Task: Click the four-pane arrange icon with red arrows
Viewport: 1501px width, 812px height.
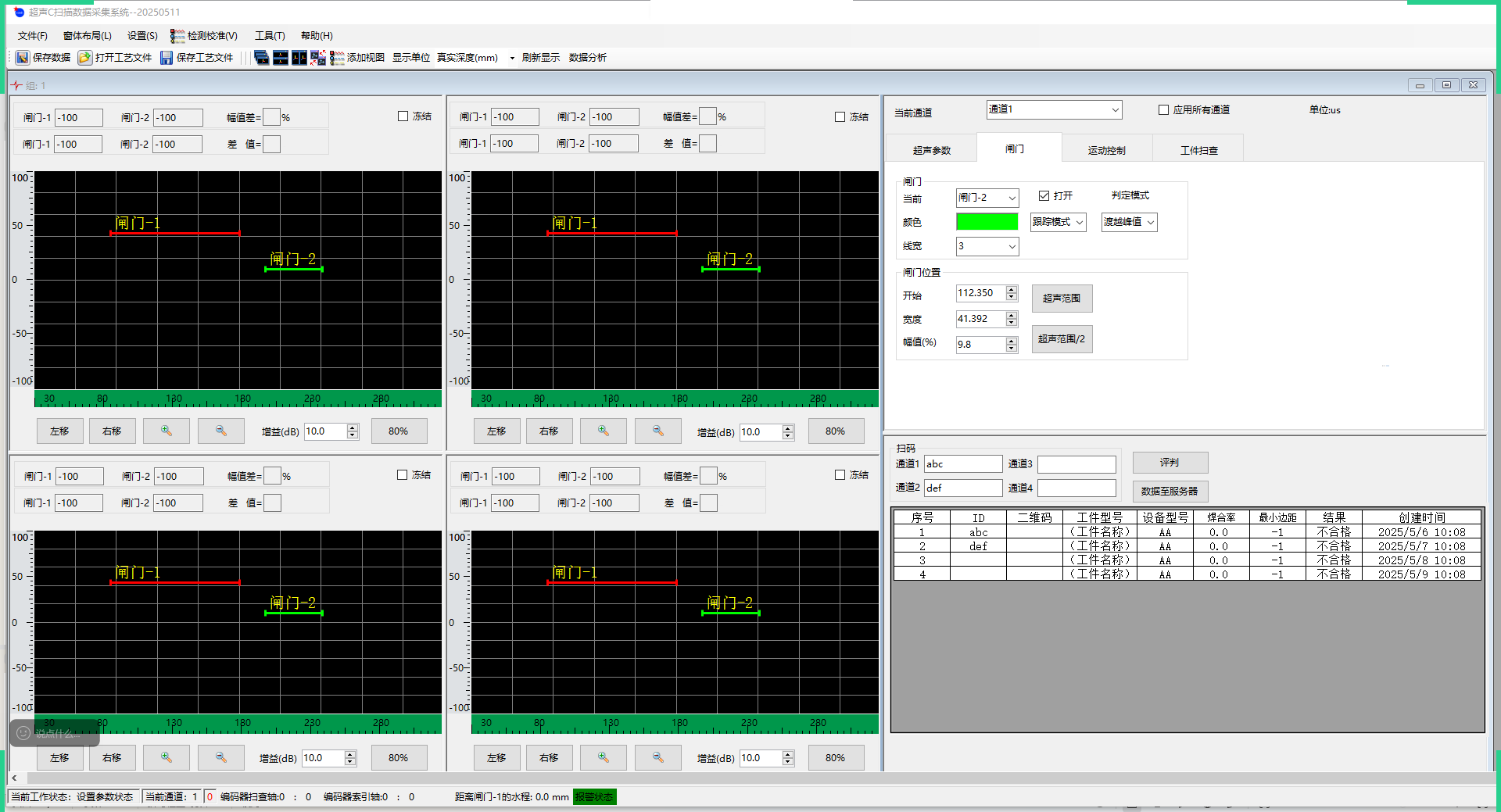Action: 318,58
